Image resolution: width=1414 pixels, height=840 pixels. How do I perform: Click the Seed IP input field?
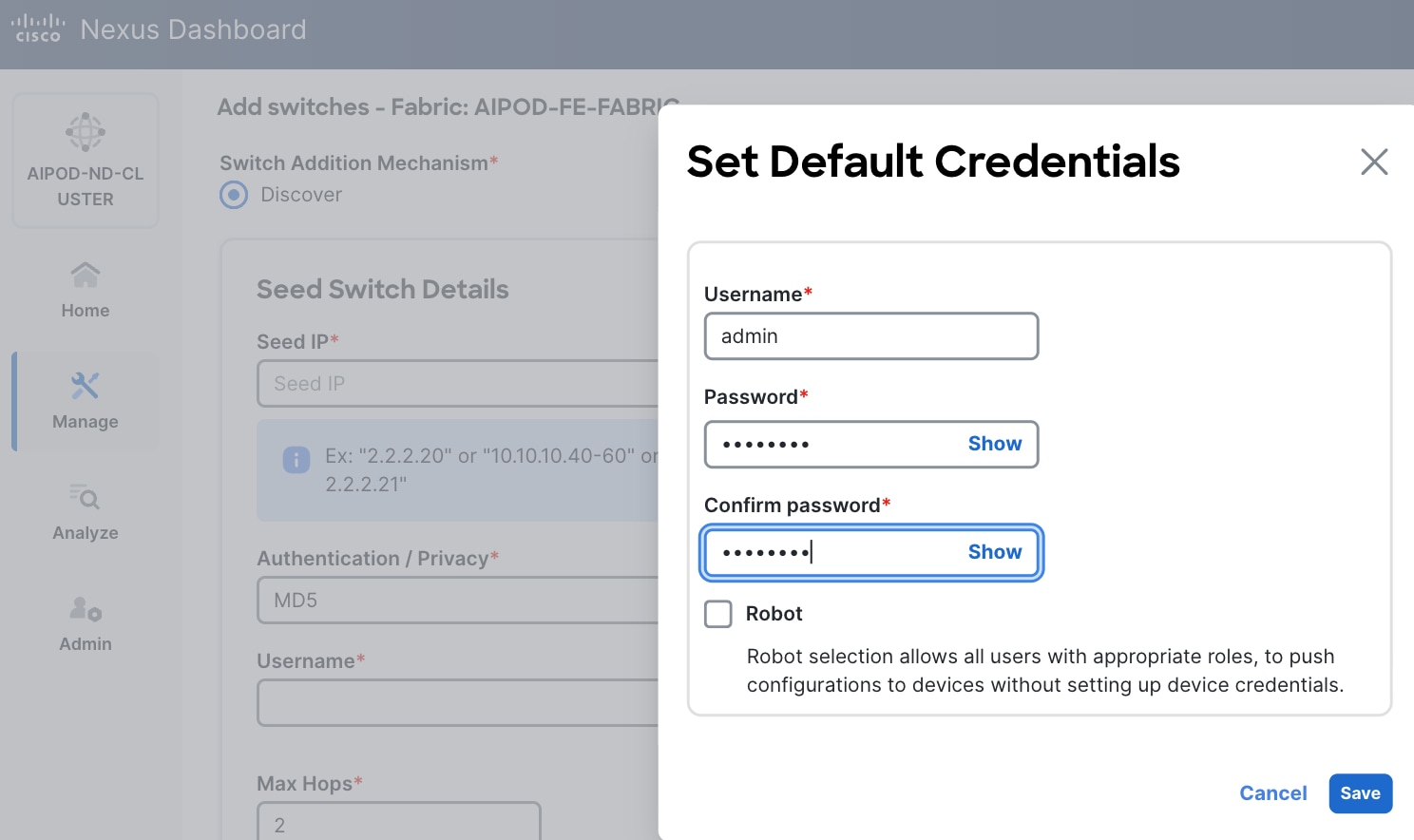pyautogui.click(x=456, y=384)
